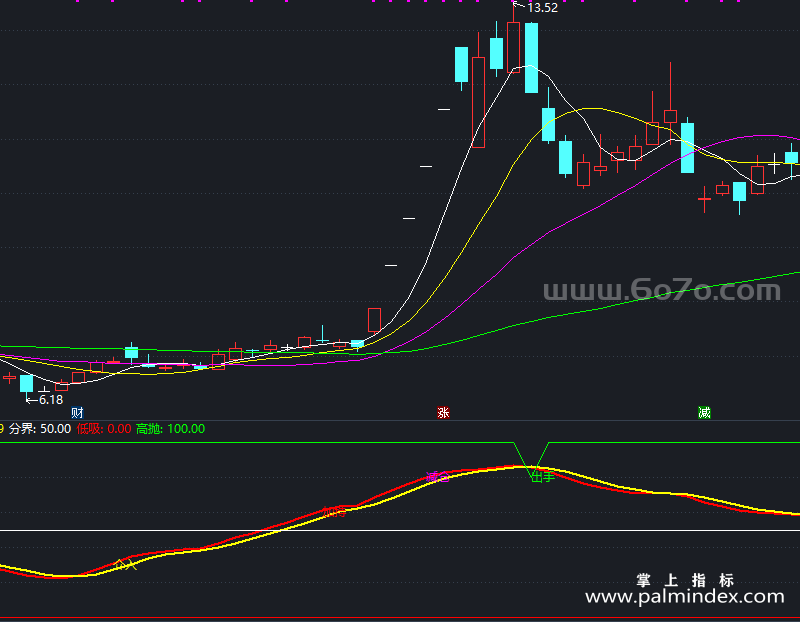Click the green 出手 signal label
This screenshot has height=622, width=800.
tap(543, 477)
